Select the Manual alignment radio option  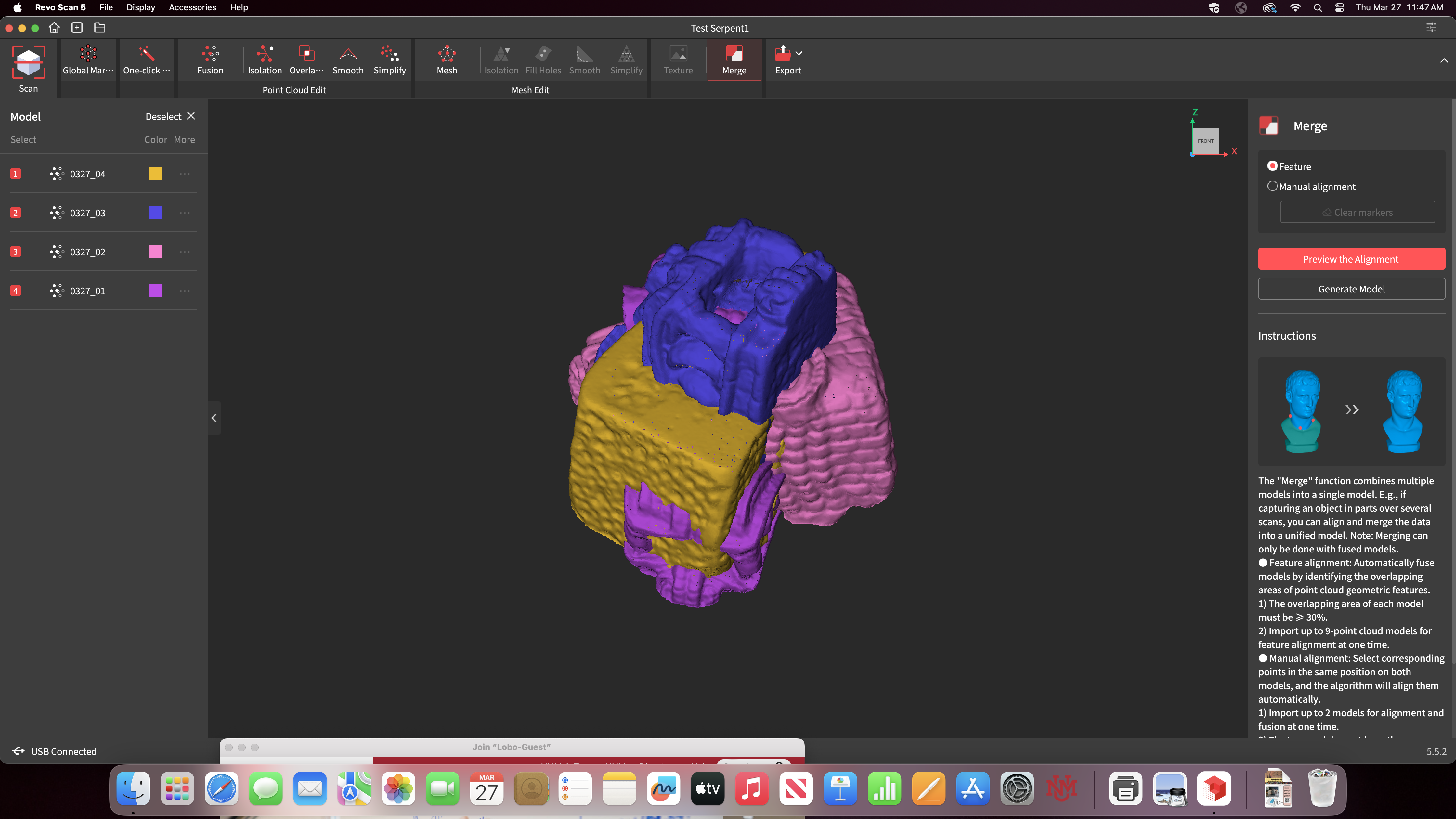1272,187
